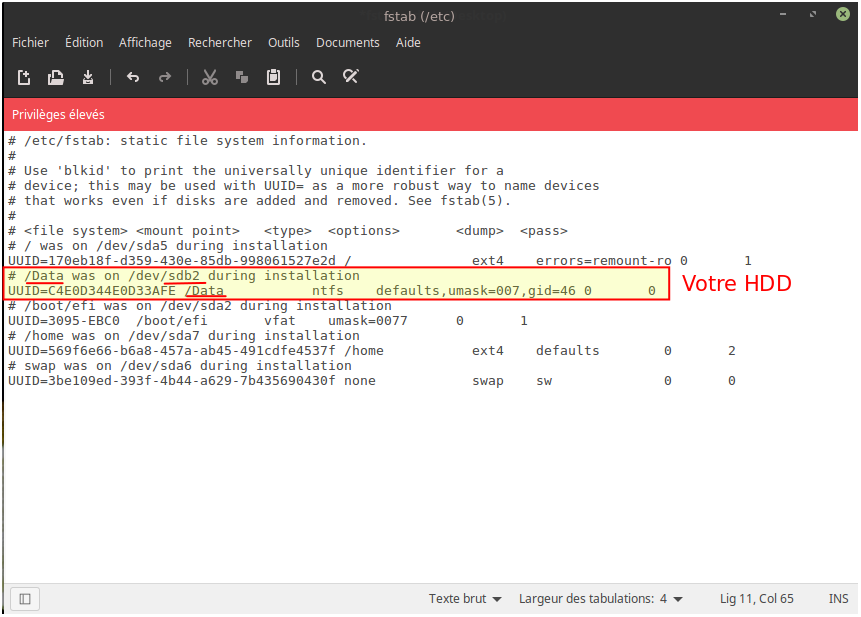
Task: Click 'errors=remount-ro' option text
Action: pyautogui.click(x=603, y=261)
